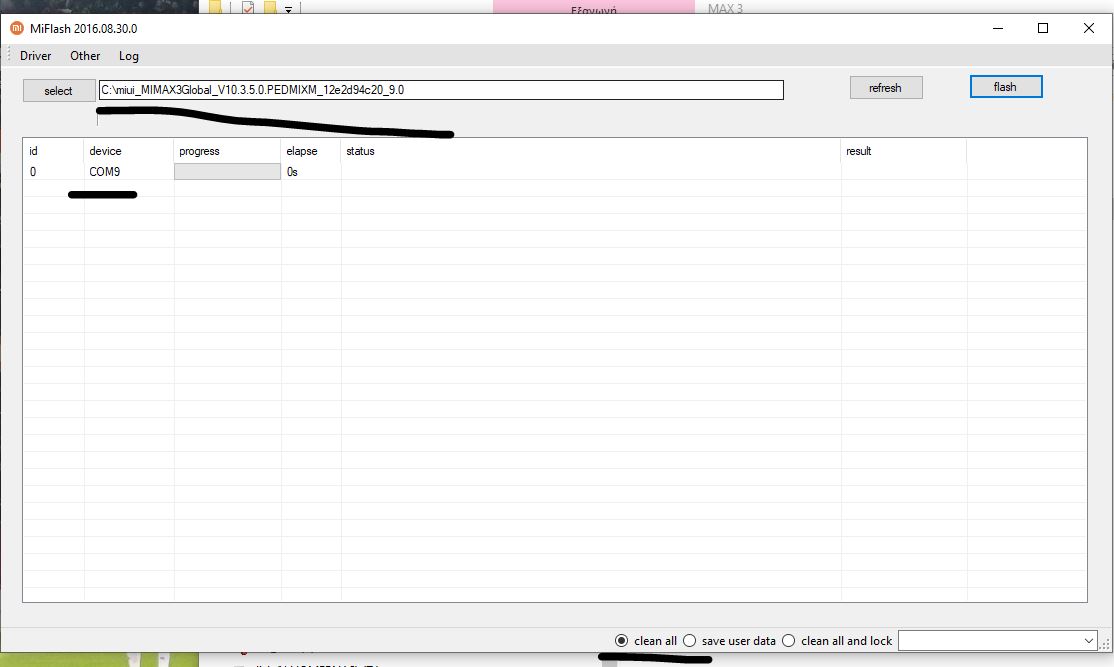Screen dimensions: 1114x667
Task: Maximize the MiFlash window
Action: coord(1043,28)
